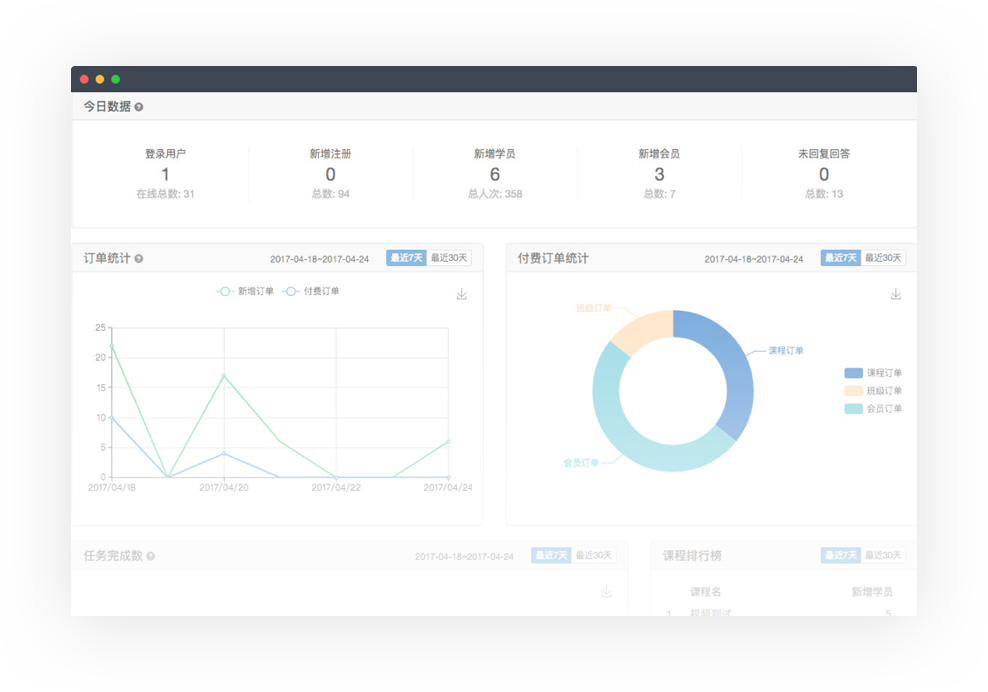The image size is (988, 692).
Task: Click help icon beside 任务完成数 title
Action: 151,556
